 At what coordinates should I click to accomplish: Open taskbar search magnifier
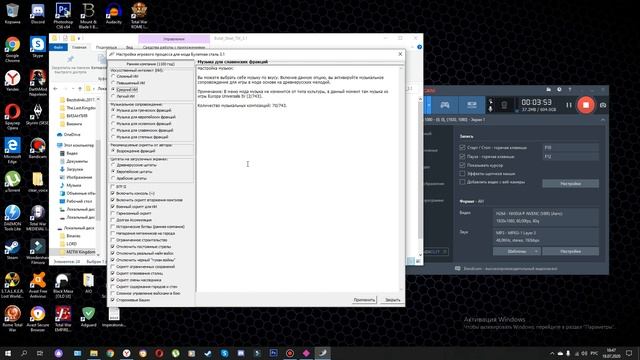24,353
